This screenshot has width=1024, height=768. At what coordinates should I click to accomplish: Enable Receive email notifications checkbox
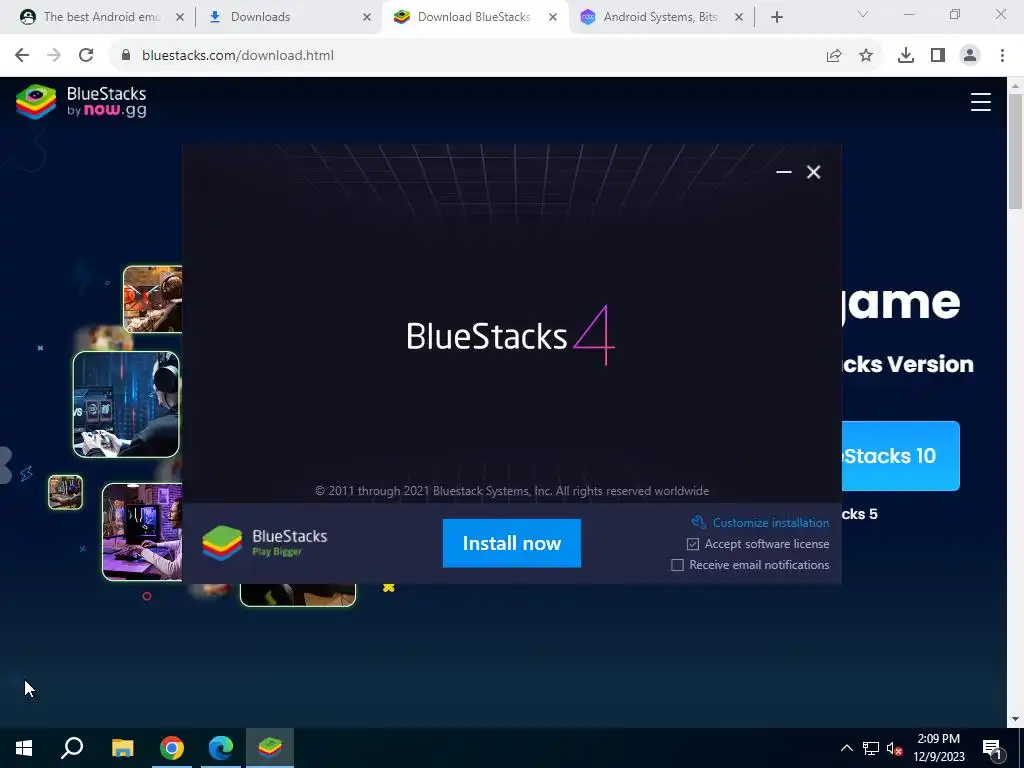(x=677, y=565)
